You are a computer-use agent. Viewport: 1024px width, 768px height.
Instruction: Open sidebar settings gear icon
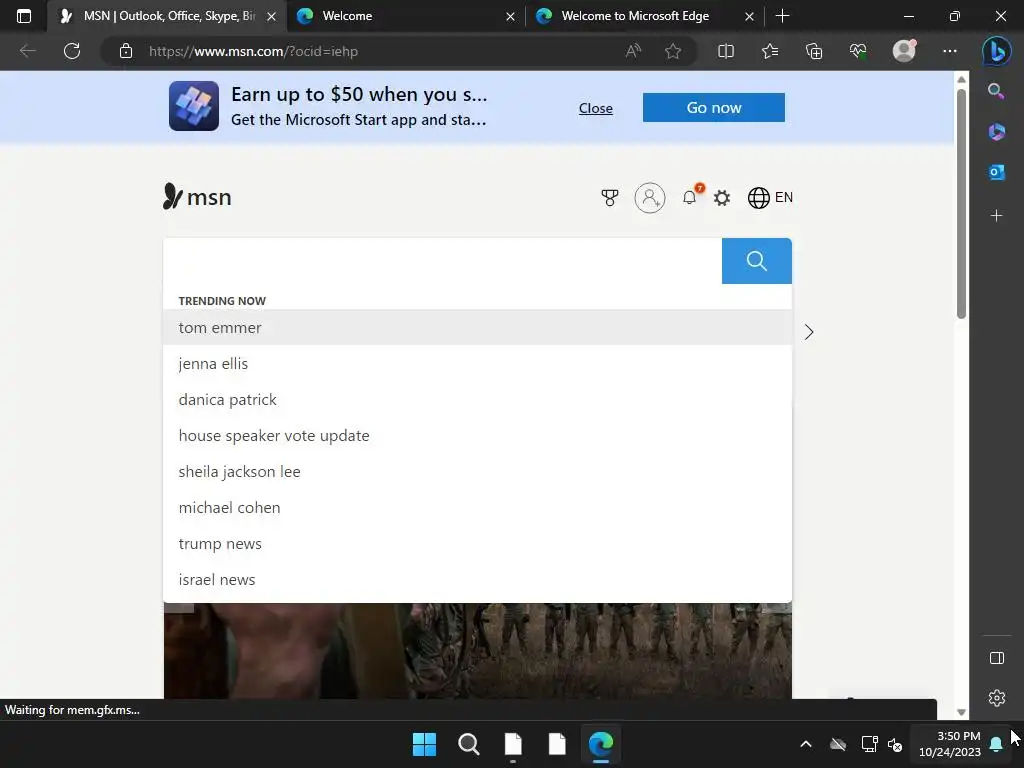click(x=997, y=698)
